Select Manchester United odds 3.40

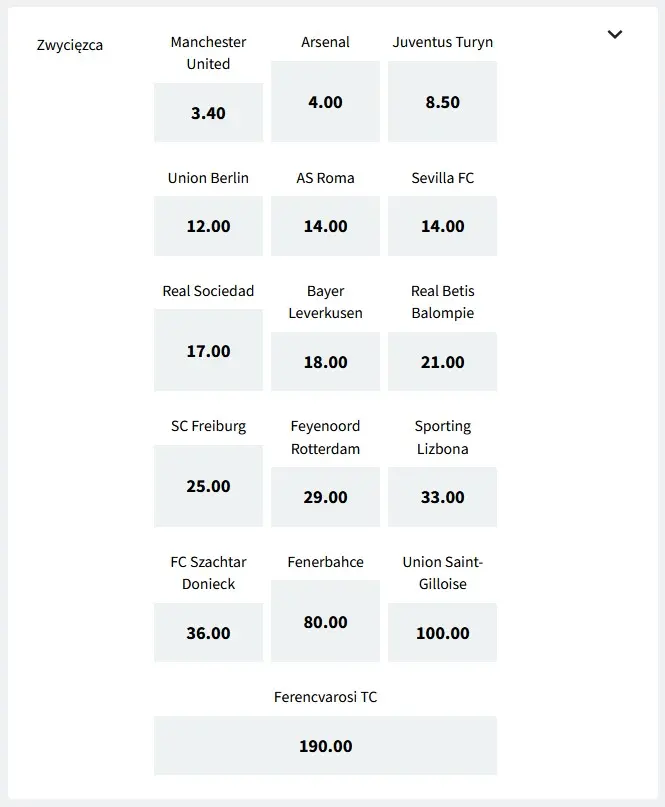tap(208, 113)
